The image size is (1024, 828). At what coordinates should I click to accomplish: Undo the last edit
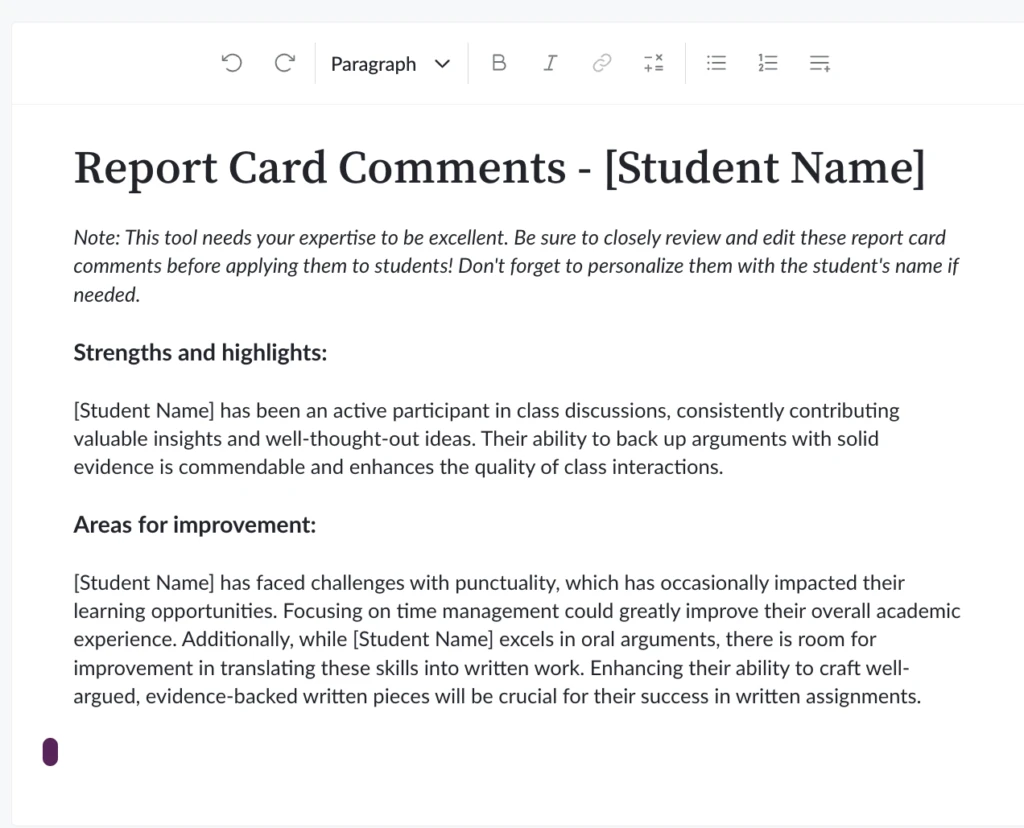[231, 62]
